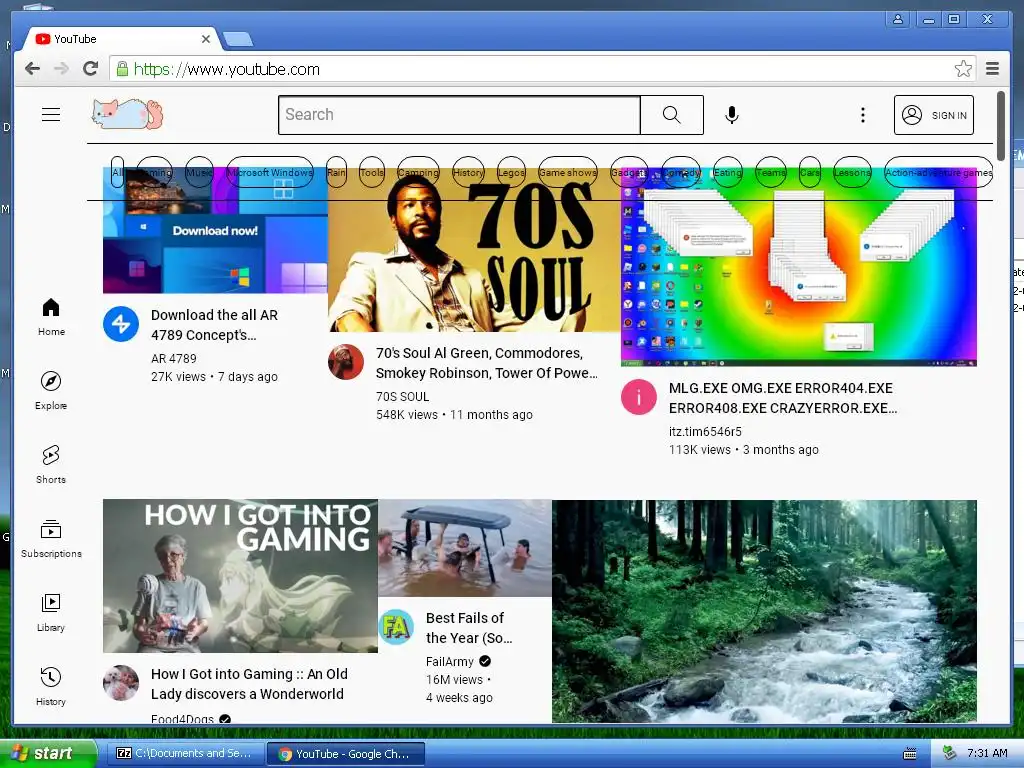The image size is (1024, 768).
Task: Open the FailArmy channel avatar
Action: (x=396, y=627)
